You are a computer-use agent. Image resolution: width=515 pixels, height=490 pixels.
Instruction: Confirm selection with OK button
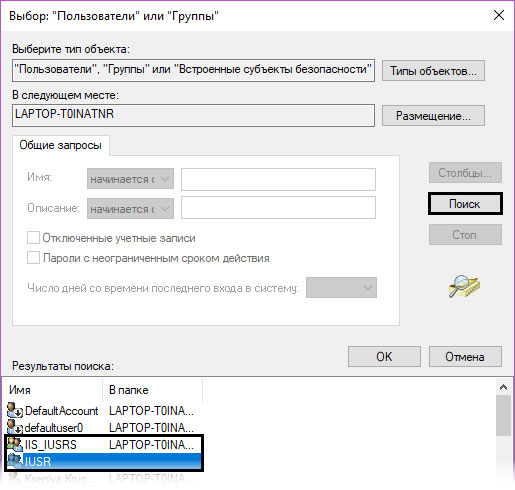coord(384,357)
